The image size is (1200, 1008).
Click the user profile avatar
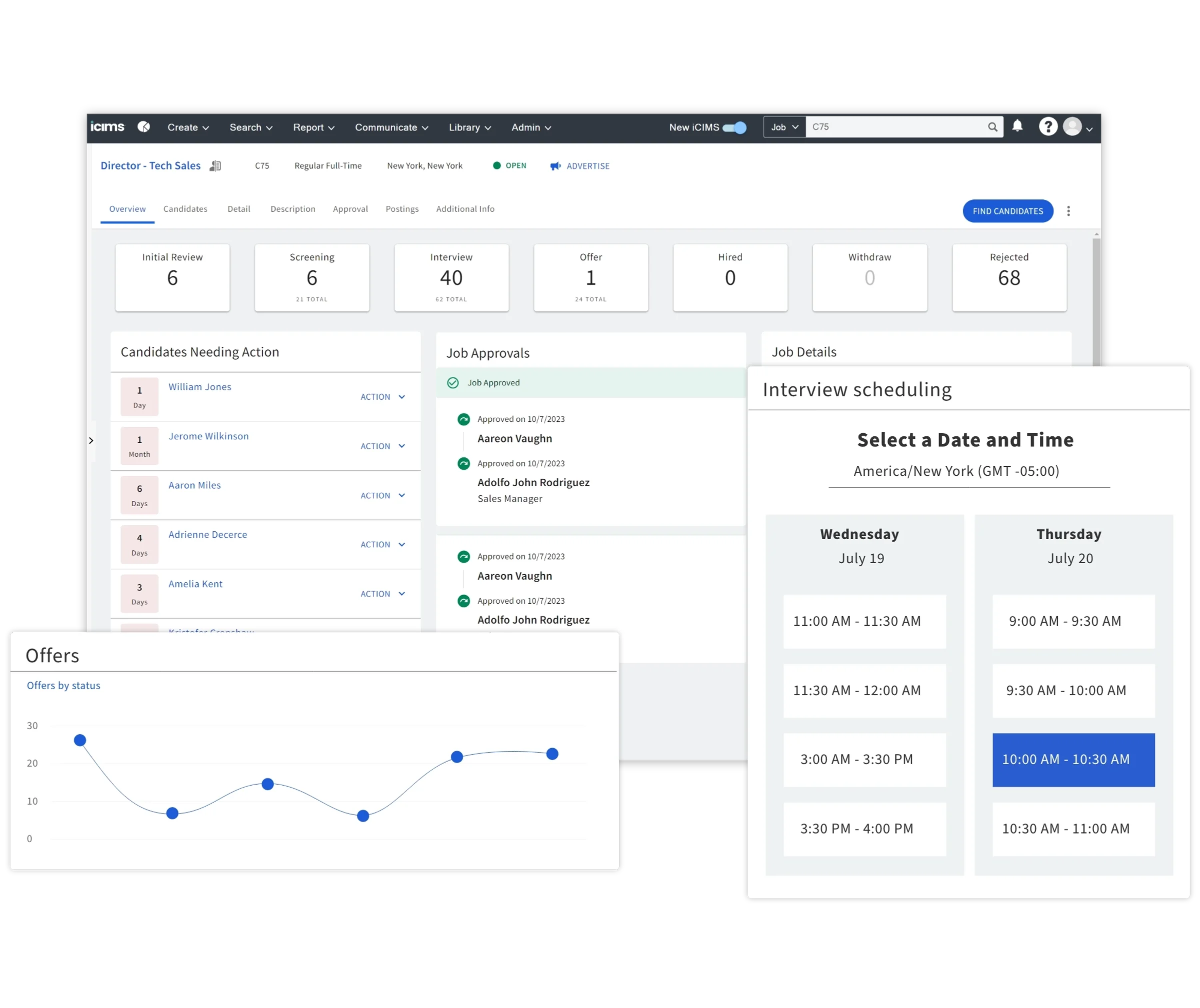[1072, 127]
